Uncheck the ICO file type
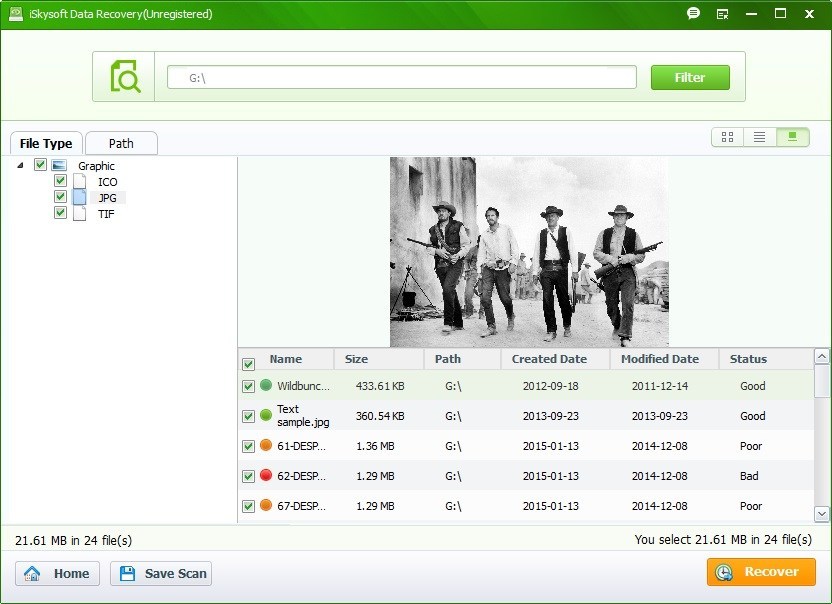This screenshot has width=832, height=604. click(60, 181)
